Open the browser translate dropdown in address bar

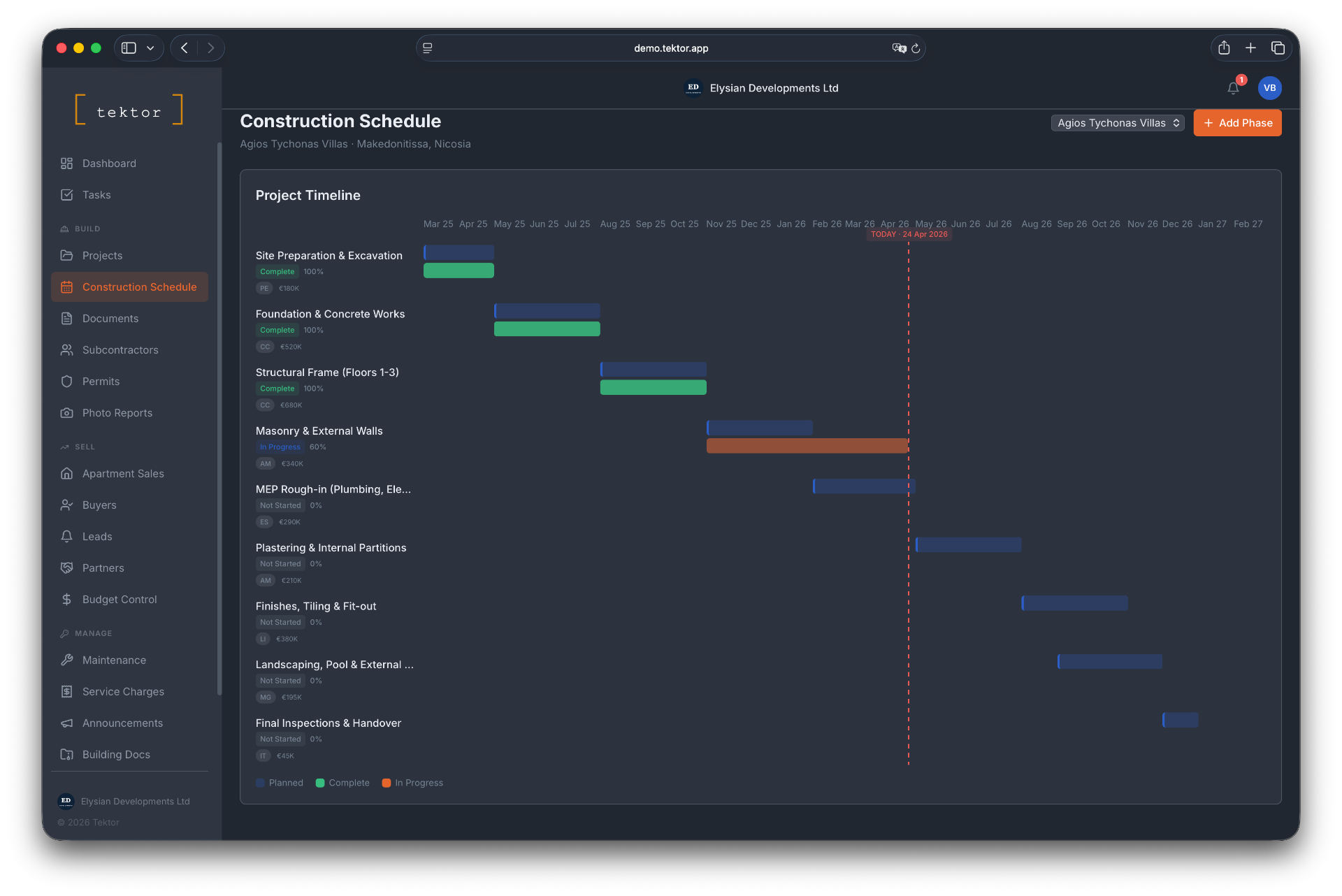point(900,48)
